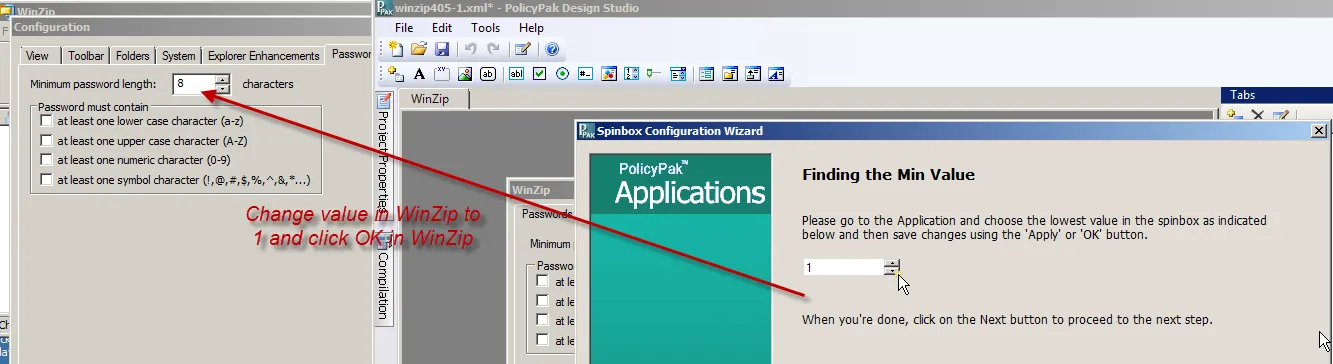This screenshot has height=364, width=1333.
Task: Open the File menu
Action: [404, 28]
